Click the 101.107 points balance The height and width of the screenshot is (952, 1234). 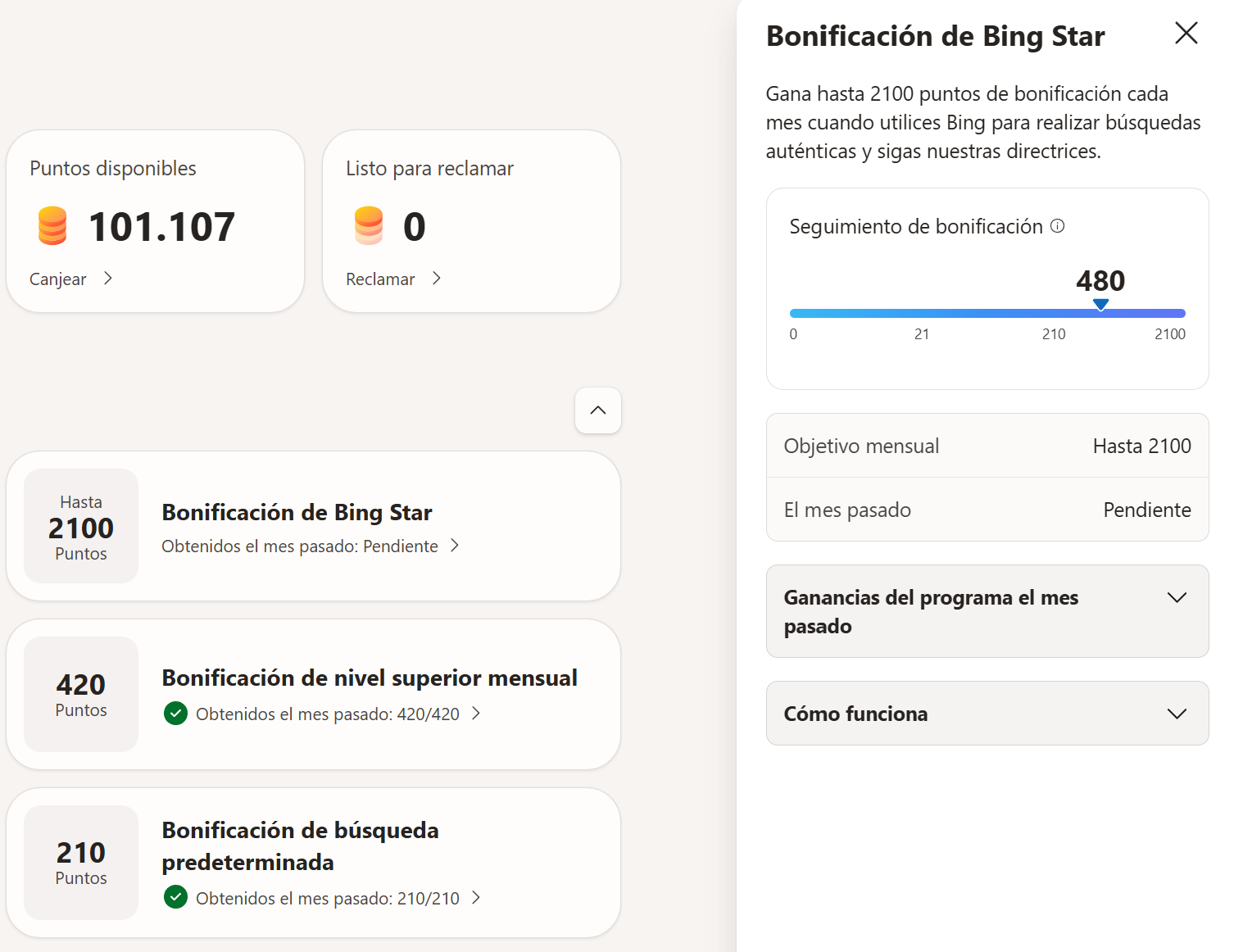[x=161, y=227]
